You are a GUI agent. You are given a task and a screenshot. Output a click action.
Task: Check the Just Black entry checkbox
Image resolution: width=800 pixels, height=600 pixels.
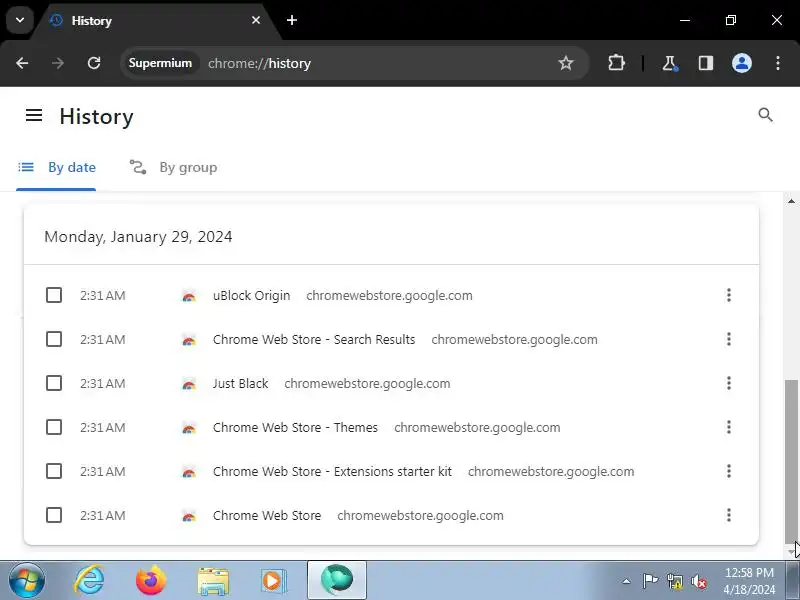coord(54,383)
